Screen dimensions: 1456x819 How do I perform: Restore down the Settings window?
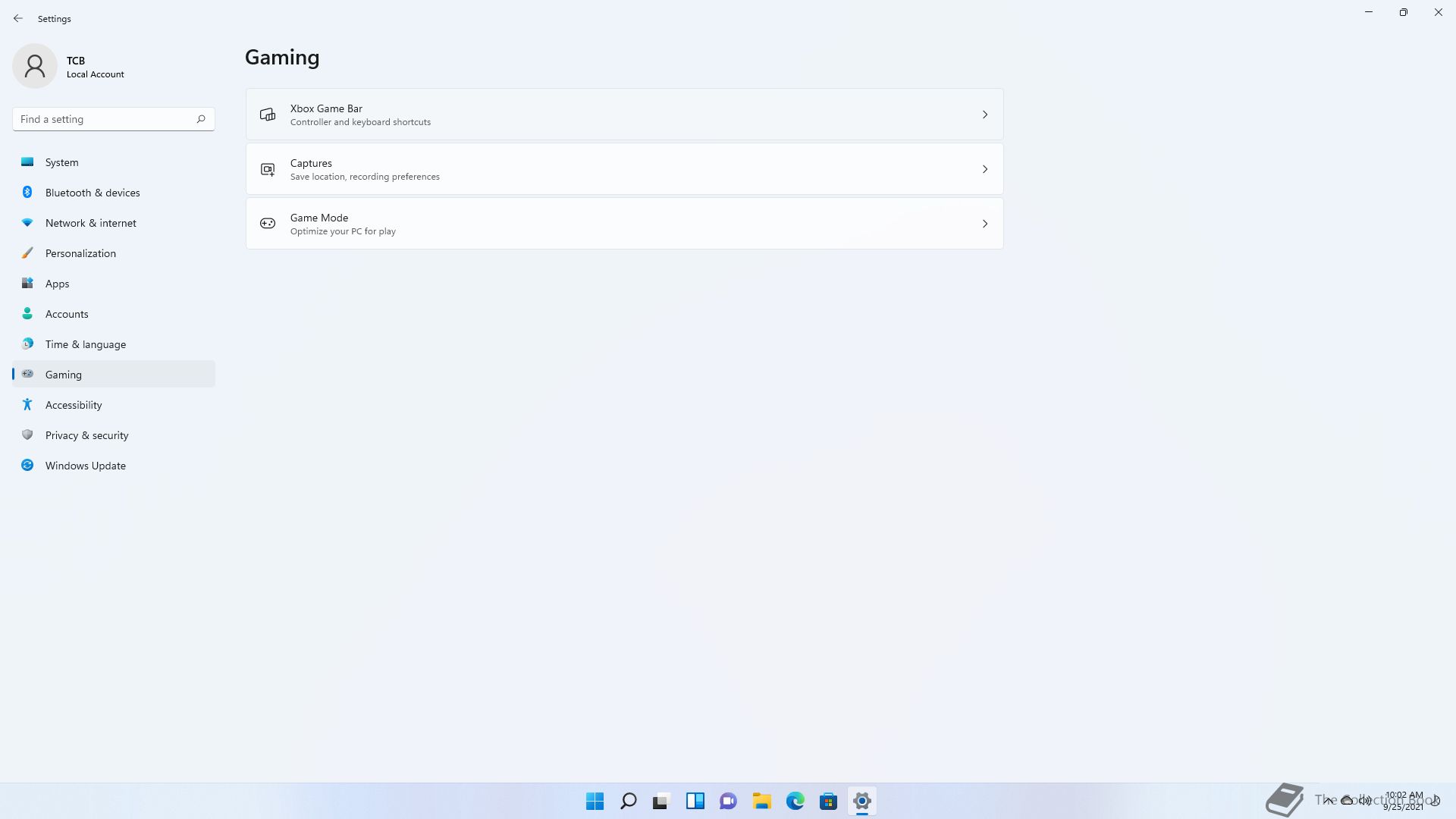point(1404,12)
